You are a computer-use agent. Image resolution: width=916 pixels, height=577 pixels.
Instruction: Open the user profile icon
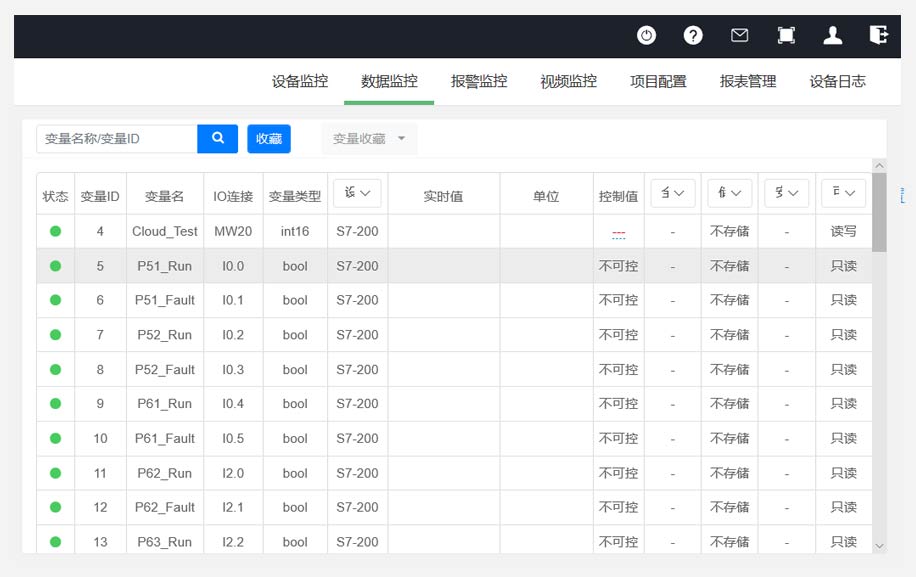832,36
